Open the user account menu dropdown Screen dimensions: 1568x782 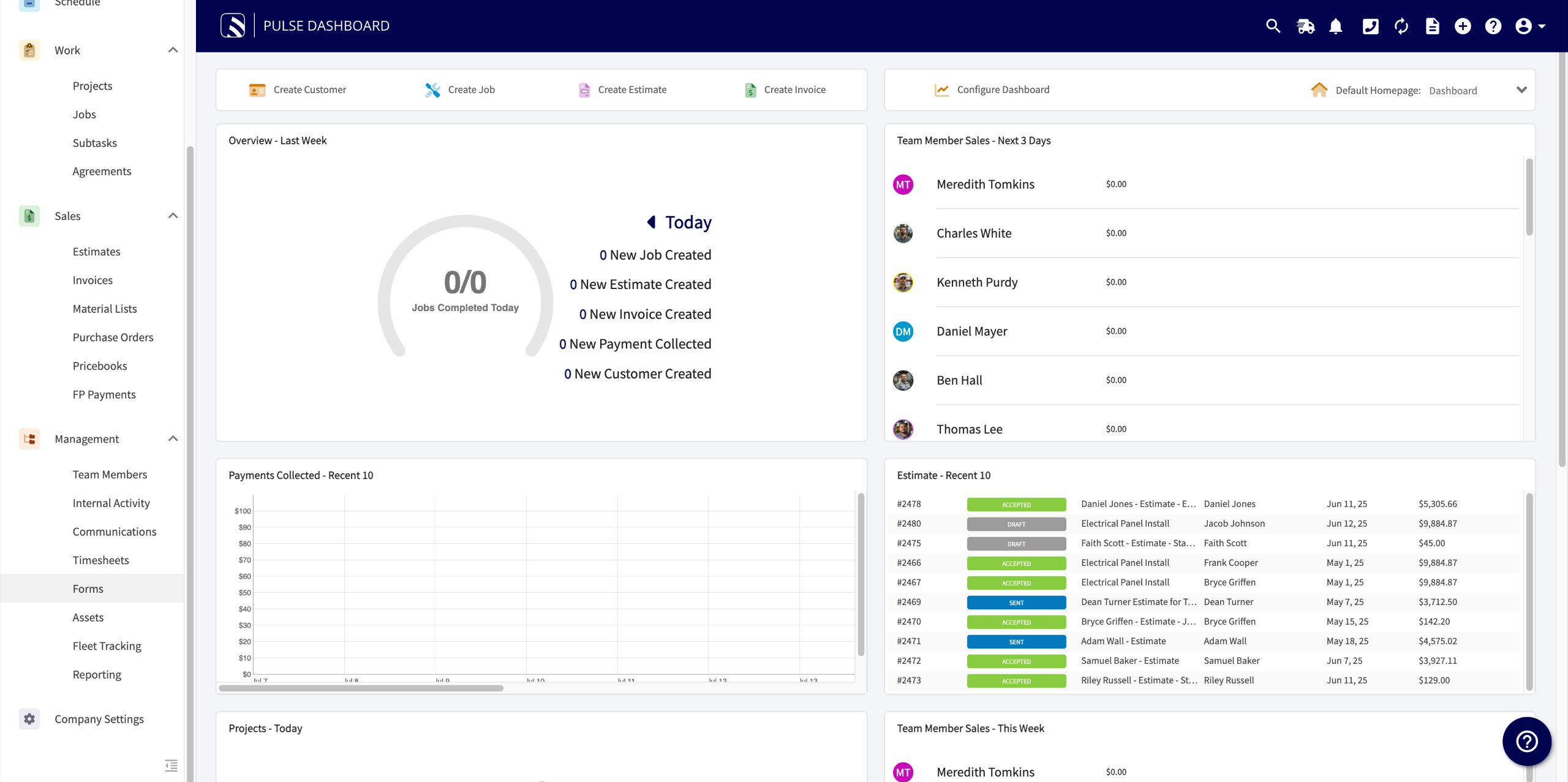click(1529, 26)
